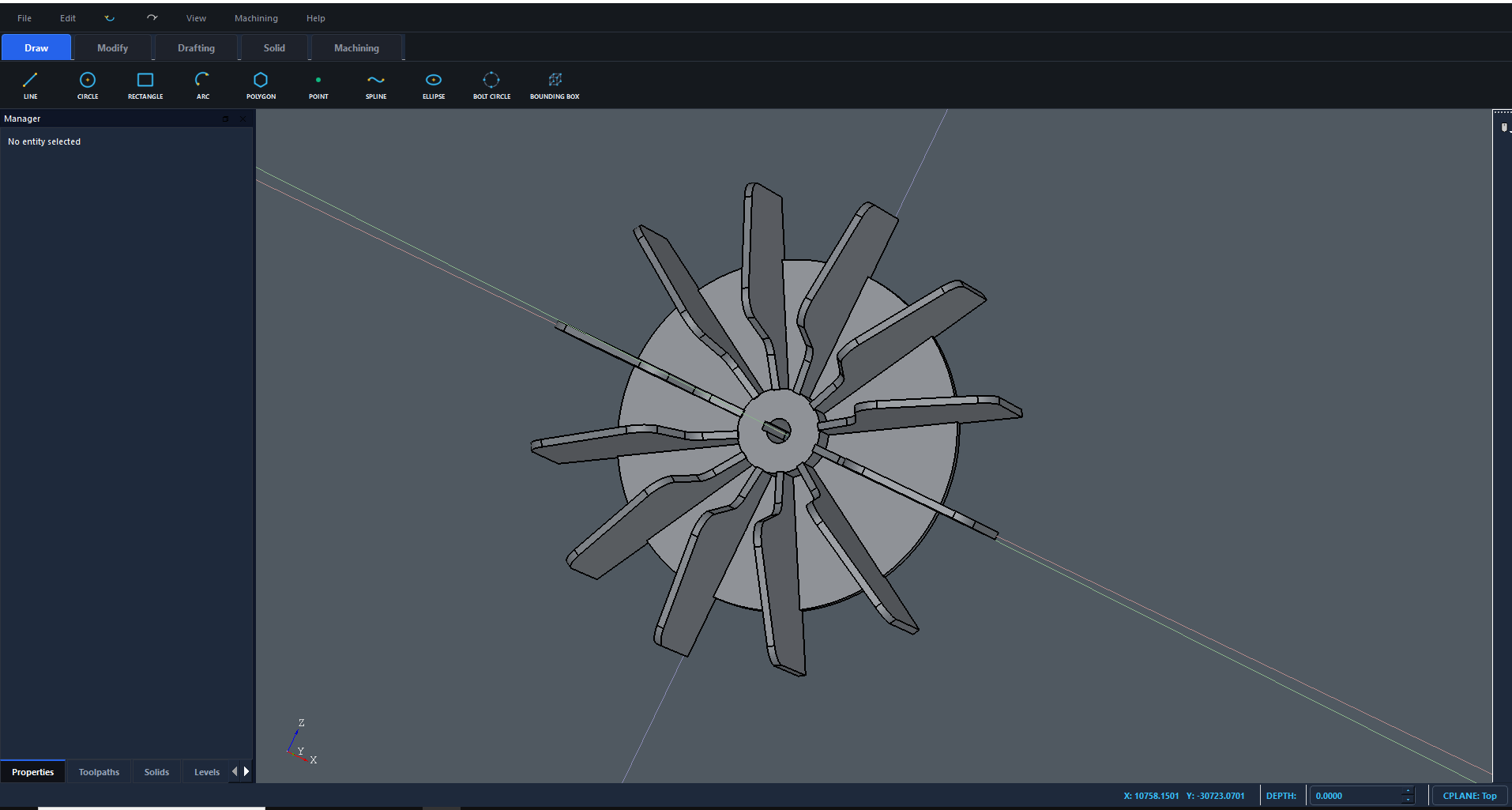Open the View menu
The width and height of the screenshot is (1512, 810).
[196, 18]
